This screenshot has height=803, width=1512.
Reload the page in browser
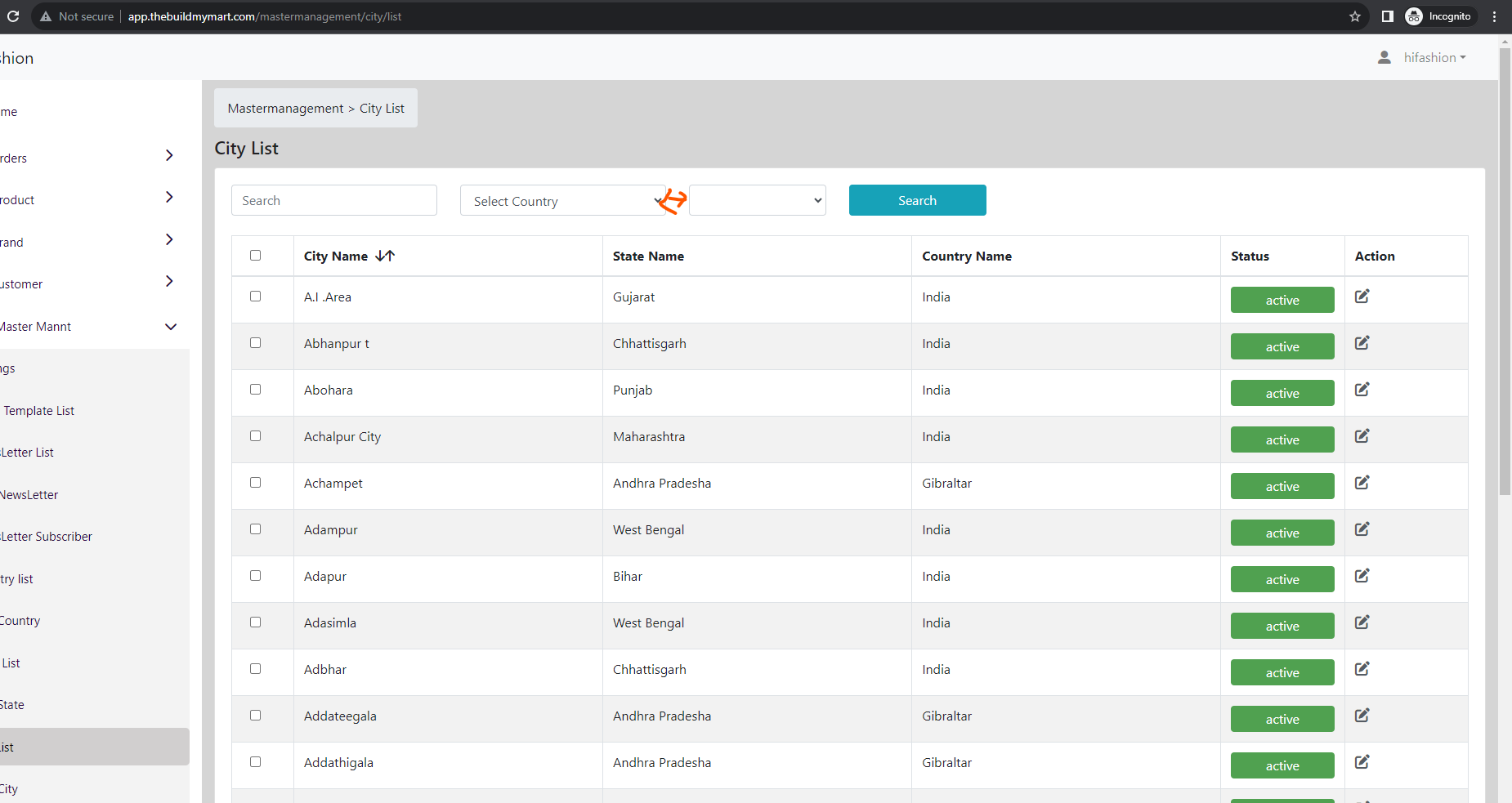coord(13,16)
